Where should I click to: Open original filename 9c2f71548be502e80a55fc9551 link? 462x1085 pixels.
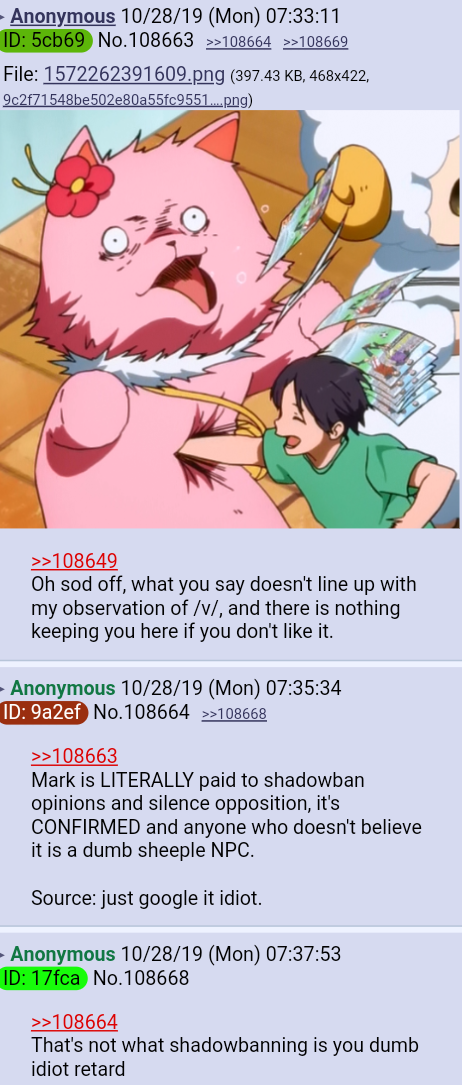[x=125, y=100]
